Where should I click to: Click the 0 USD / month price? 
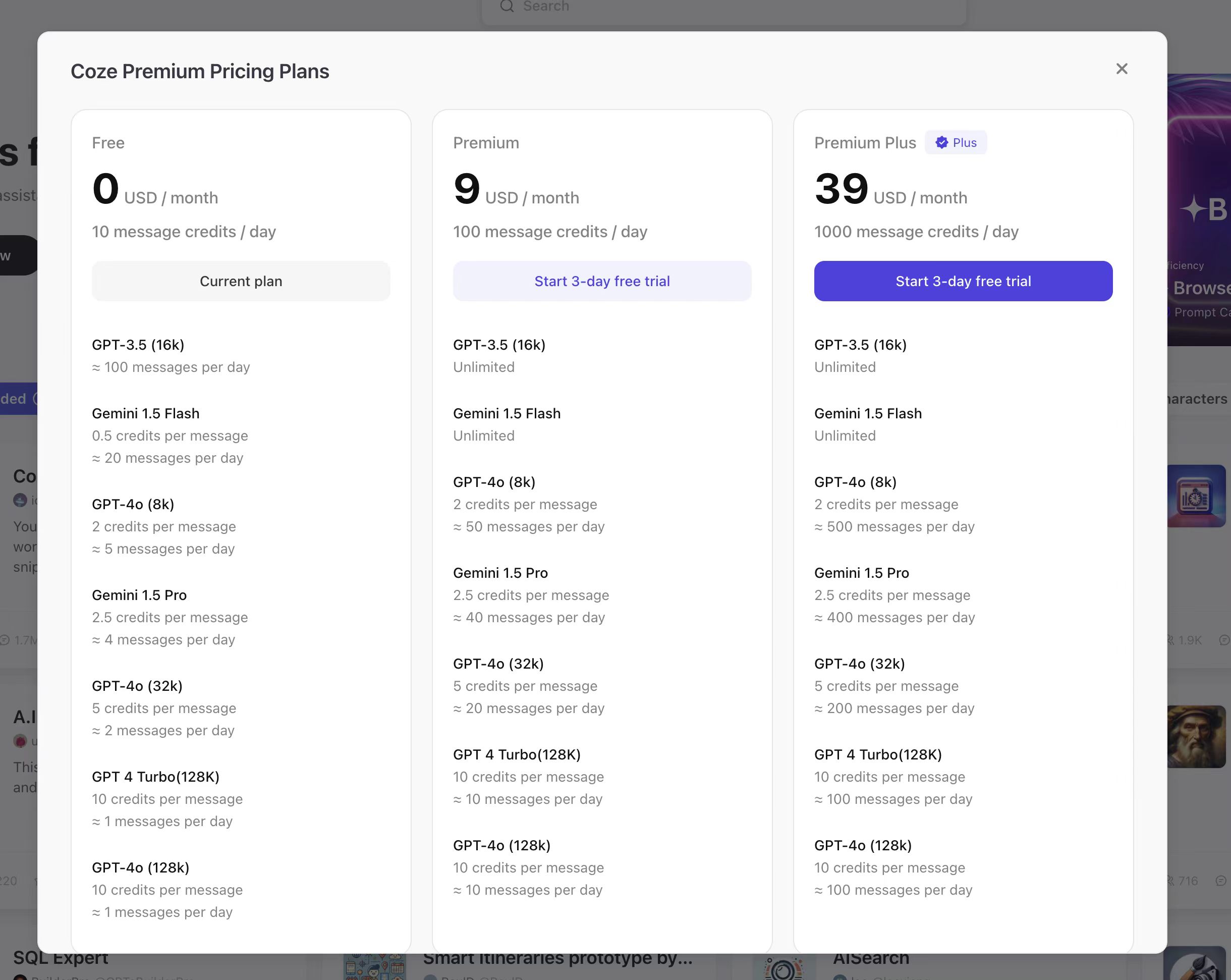click(155, 190)
